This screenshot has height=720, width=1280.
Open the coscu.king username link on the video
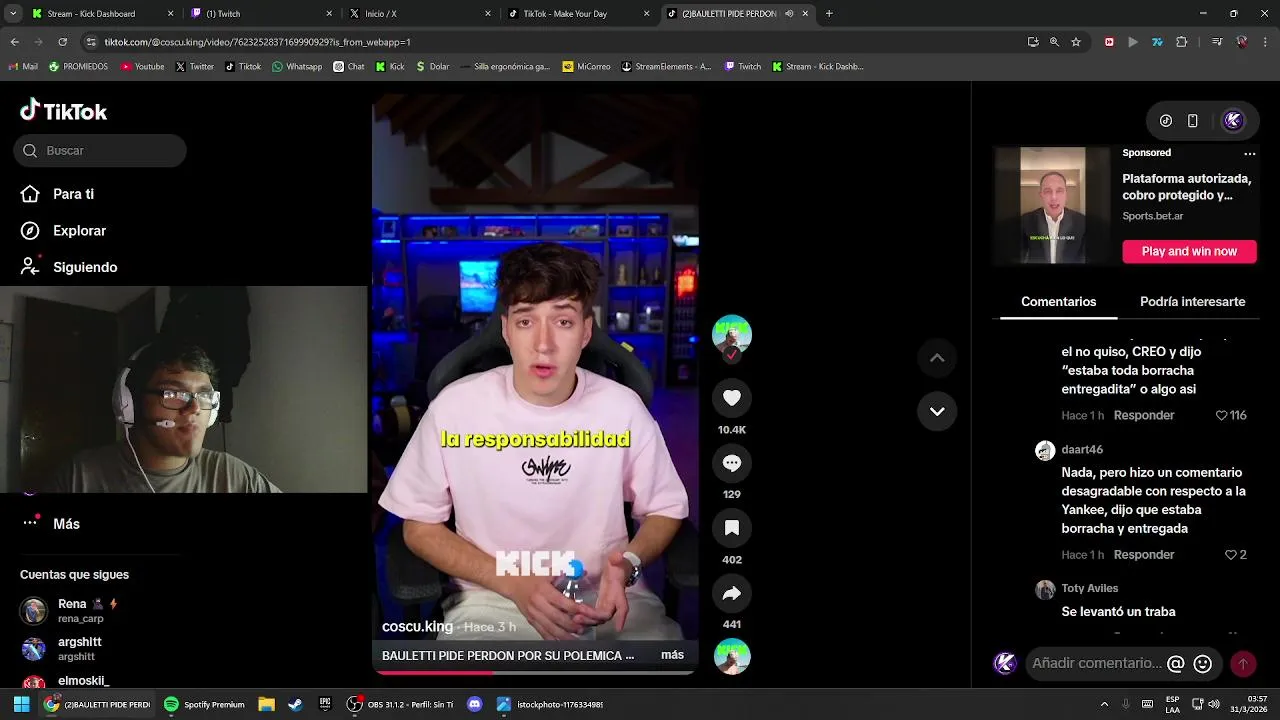click(417, 627)
